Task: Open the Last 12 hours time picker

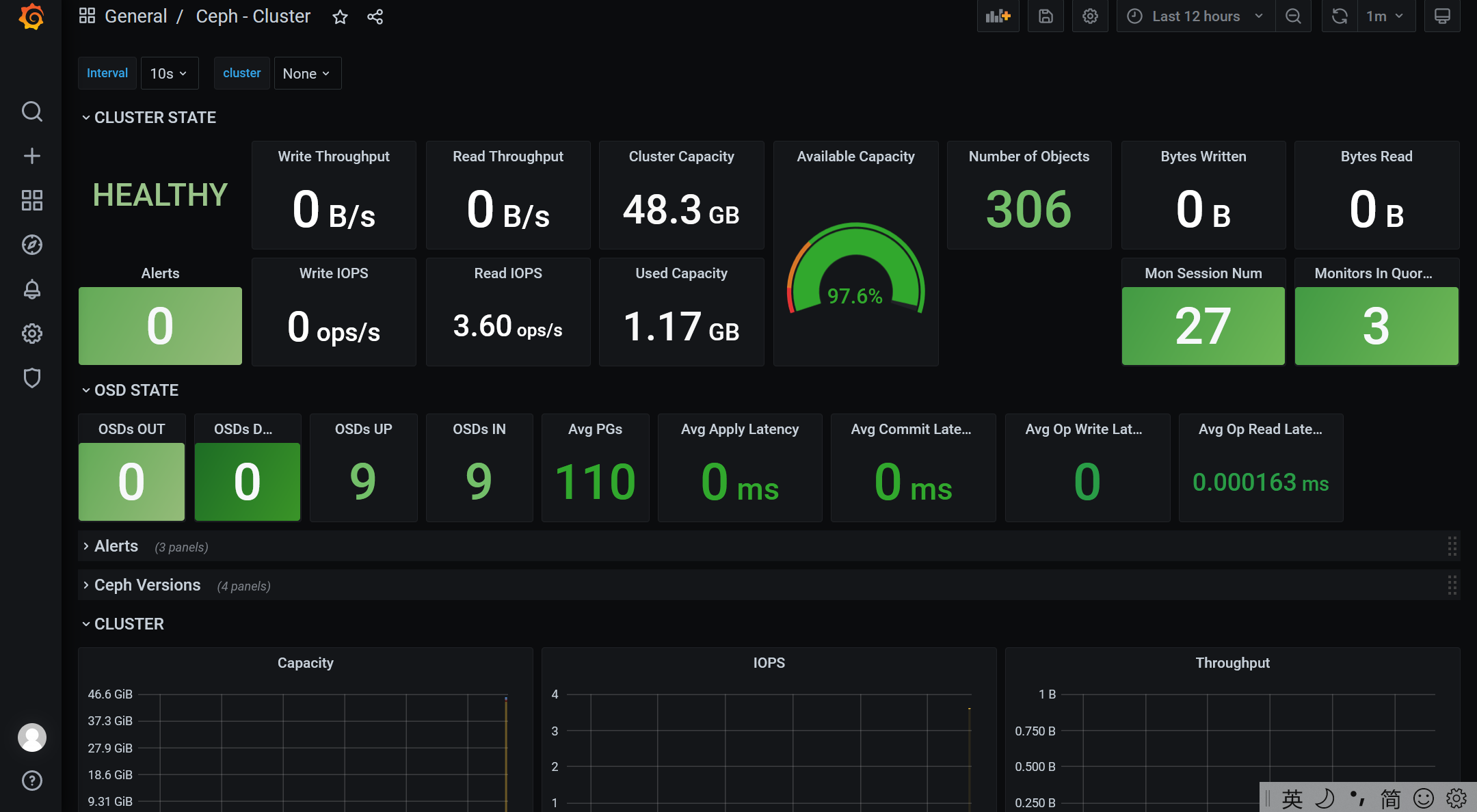Action: [x=1195, y=16]
